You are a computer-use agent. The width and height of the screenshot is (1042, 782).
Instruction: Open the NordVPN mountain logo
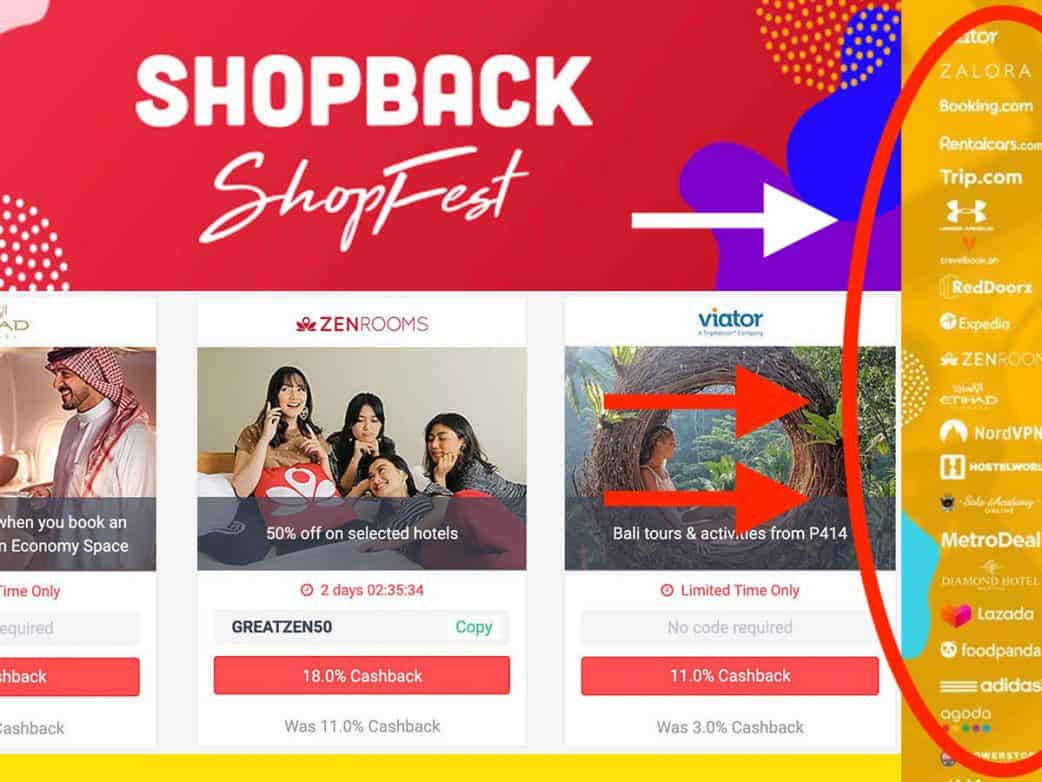990,432
